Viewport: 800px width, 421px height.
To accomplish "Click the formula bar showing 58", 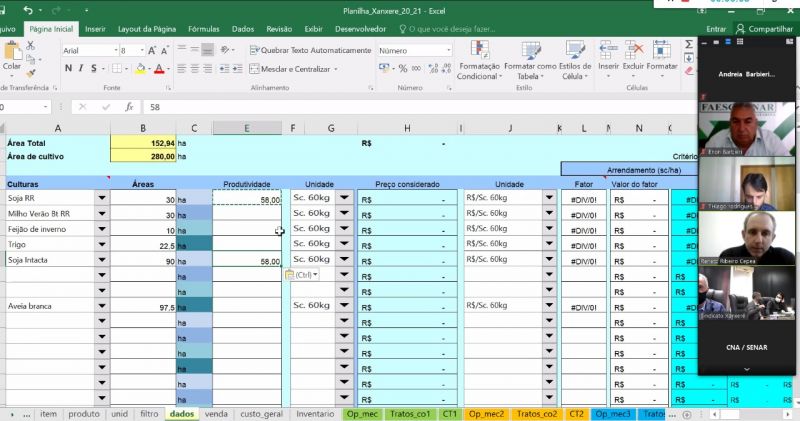I will [418, 107].
